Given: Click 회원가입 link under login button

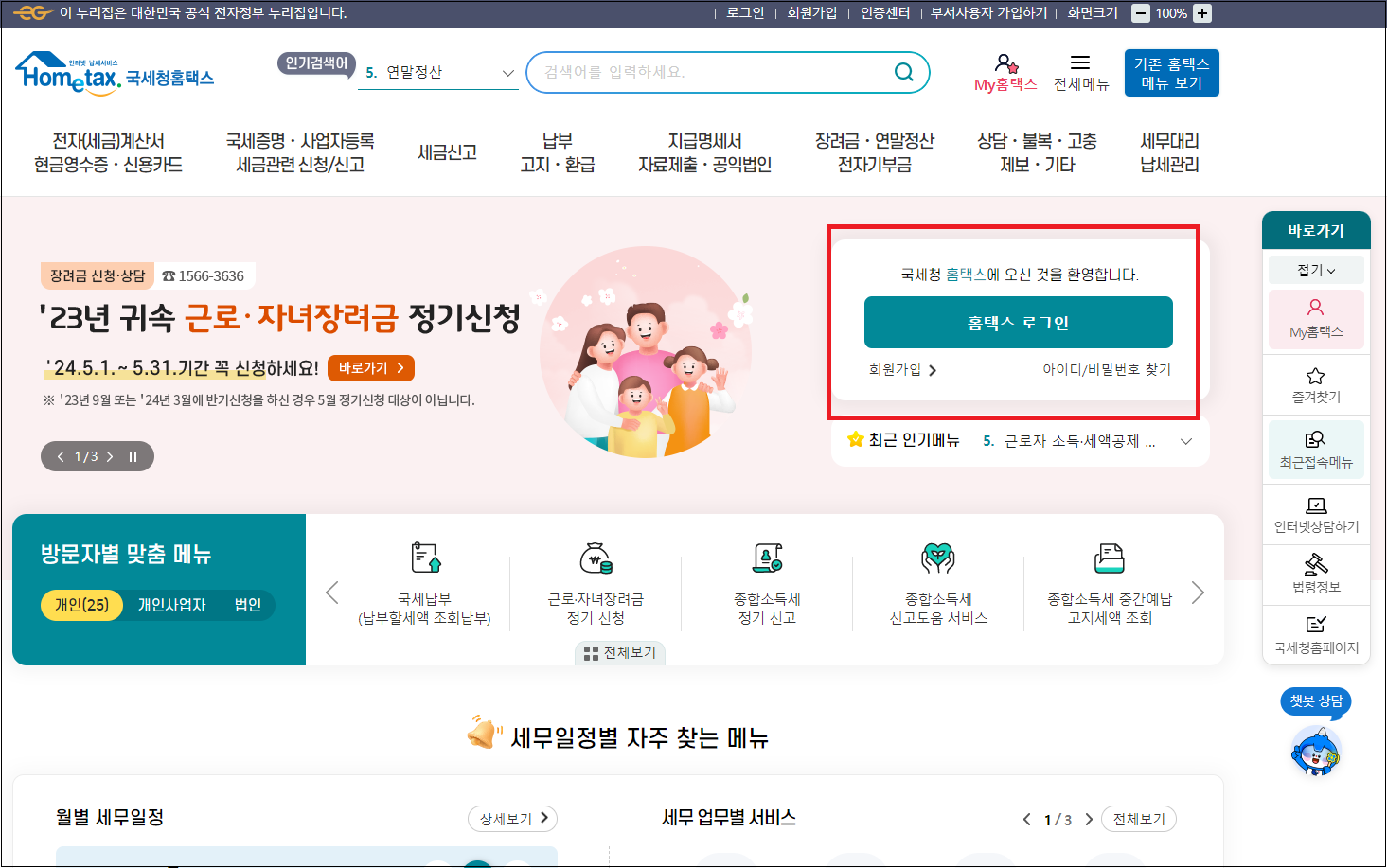Looking at the screenshot, I should click(902, 370).
